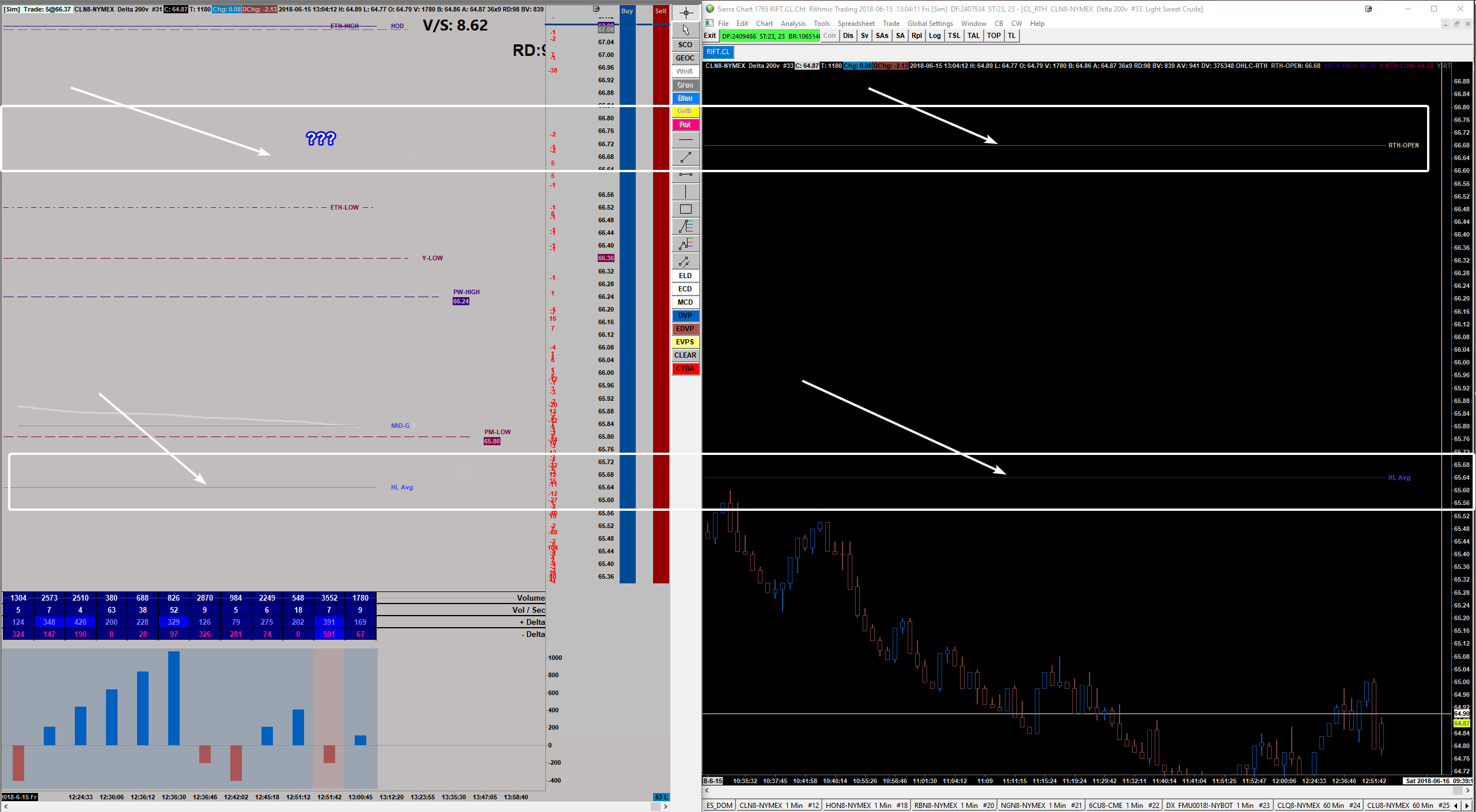Open the Global Settings menu
1476x812 pixels.
[x=929, y=24]
